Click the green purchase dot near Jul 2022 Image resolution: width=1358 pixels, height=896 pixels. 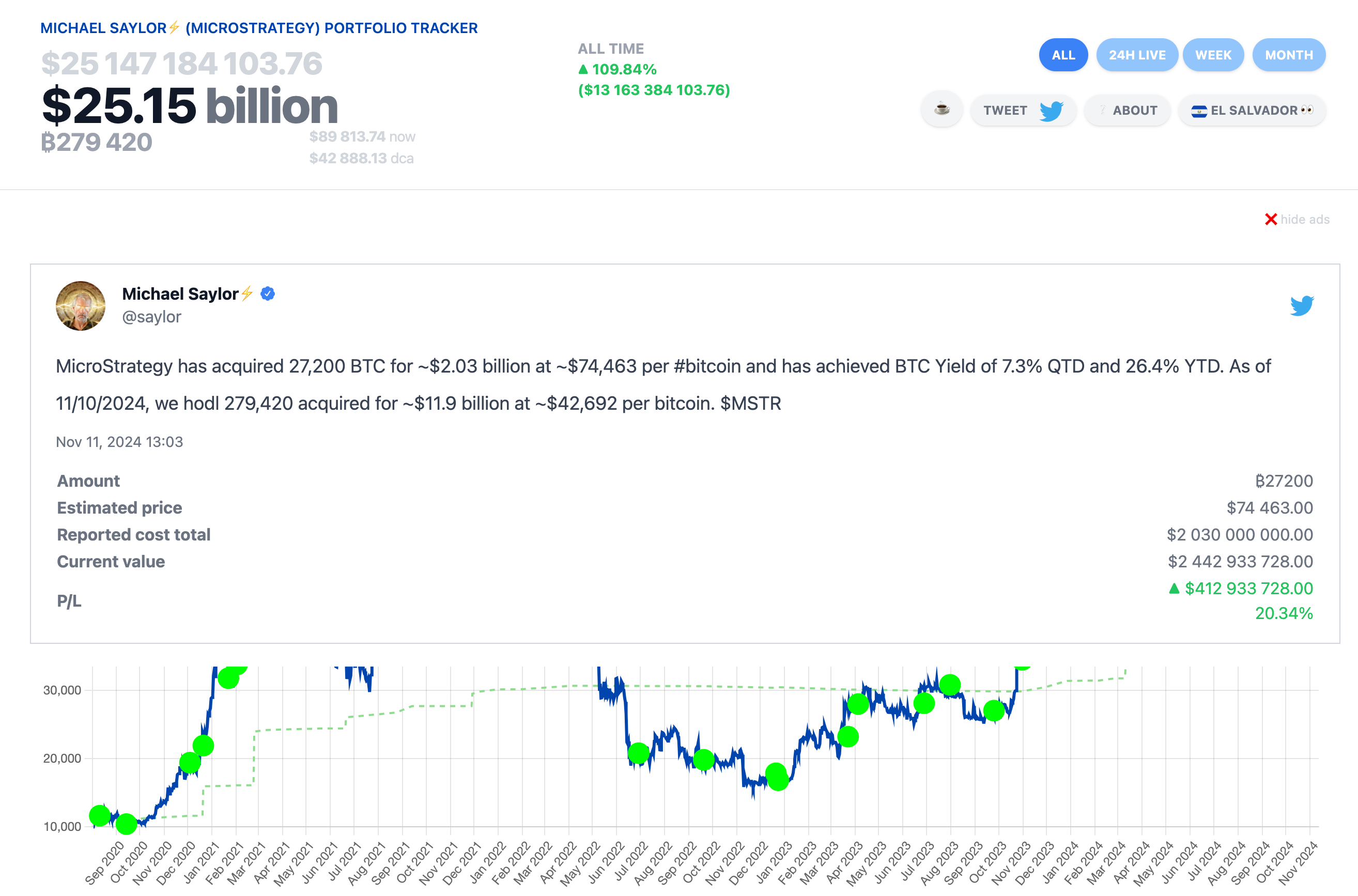pos(638,753)
